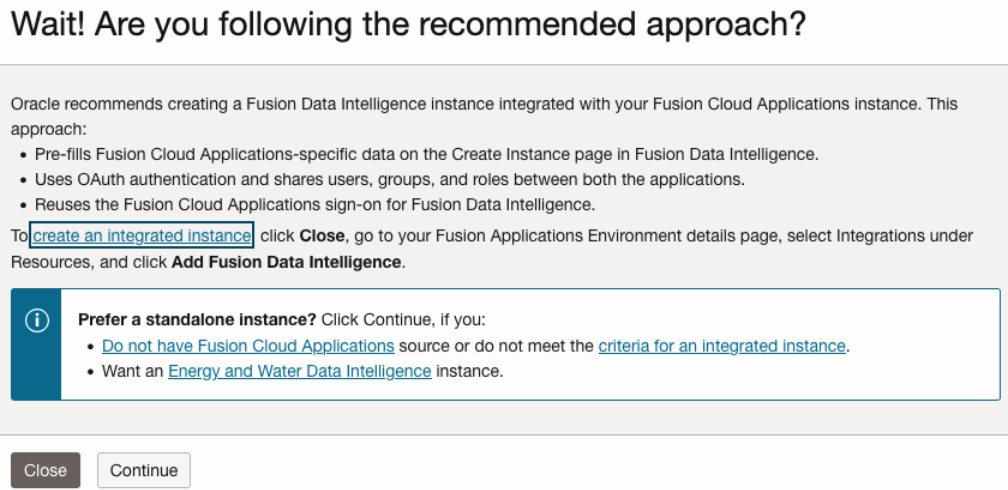Image resolution: width=1008 pixels, height=490 pixels.
Task: Click the bold "Add Fusion Data Intelligence" text
Action: point(286,262)
